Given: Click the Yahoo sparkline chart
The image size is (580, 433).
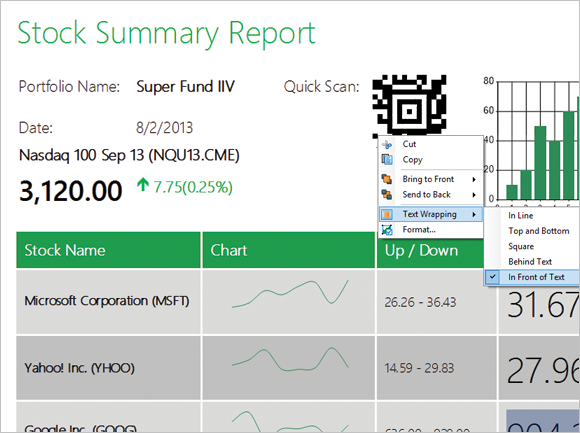Looking at the screenshot, I should click(x=290, y=359).
